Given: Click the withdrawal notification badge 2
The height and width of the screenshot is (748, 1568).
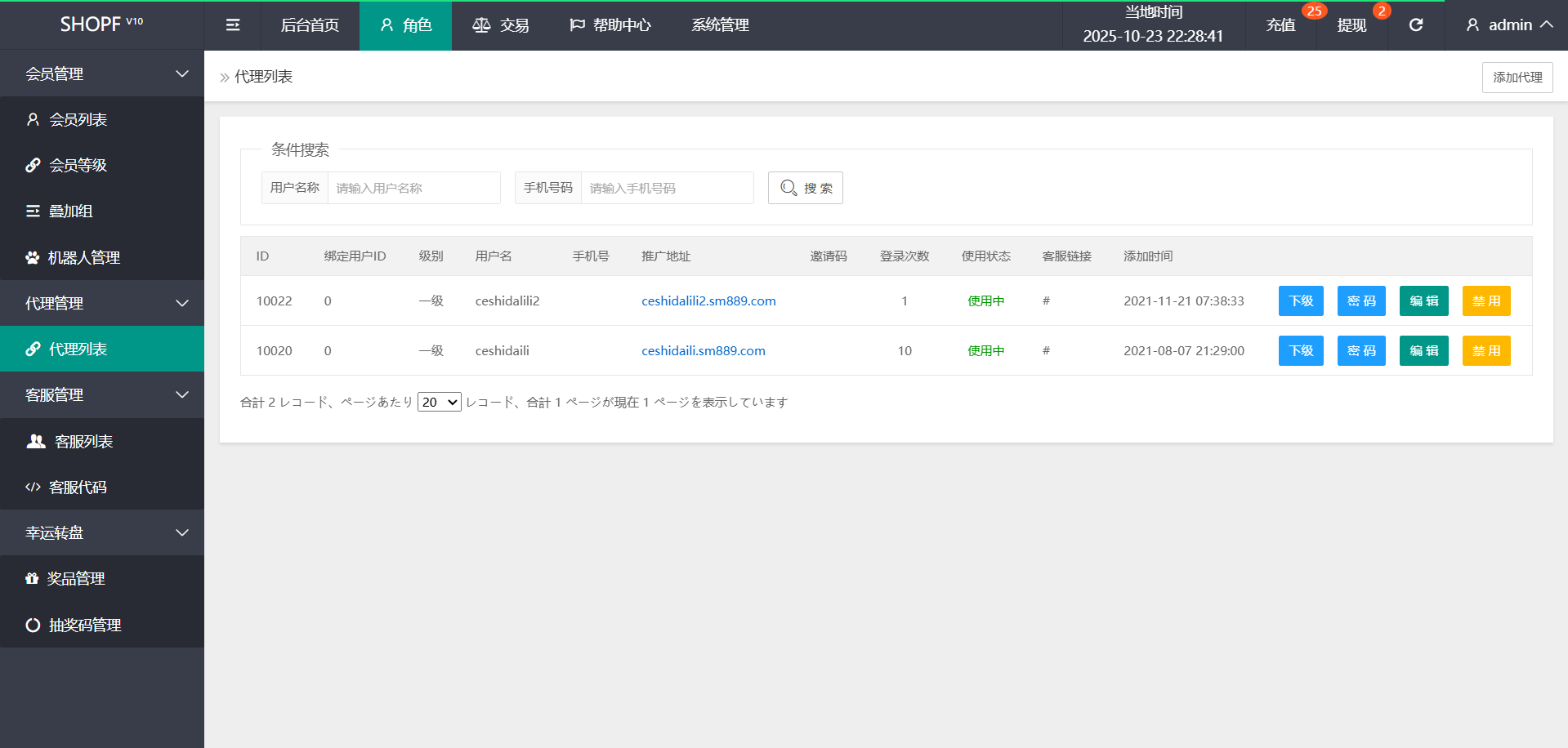Looking at the screenshot, I should (x=1381, y=11).
